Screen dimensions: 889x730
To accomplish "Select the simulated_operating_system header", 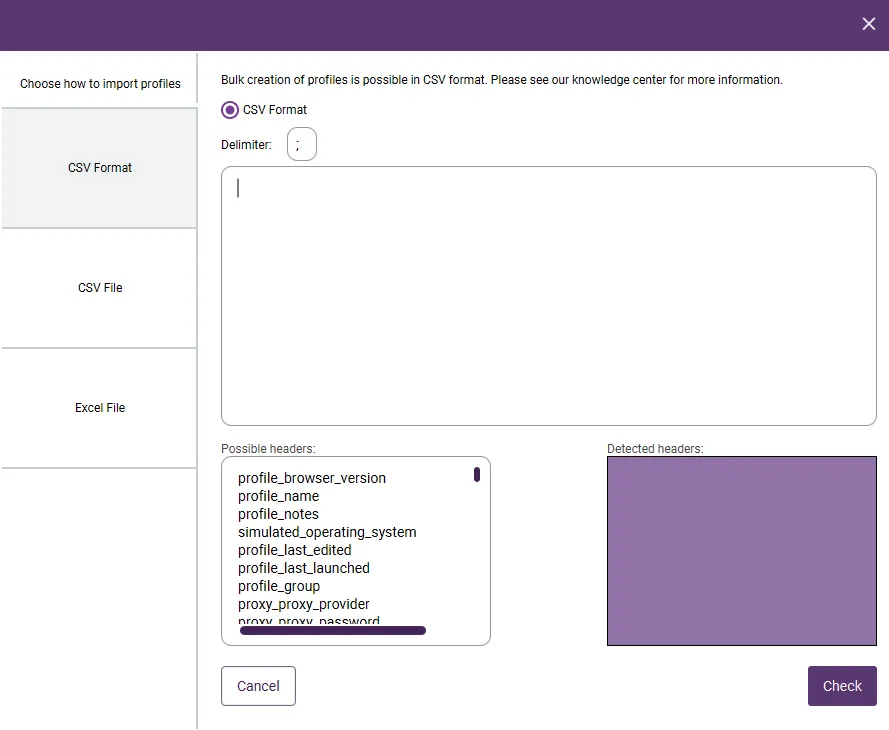I will [x=327, y=531].
